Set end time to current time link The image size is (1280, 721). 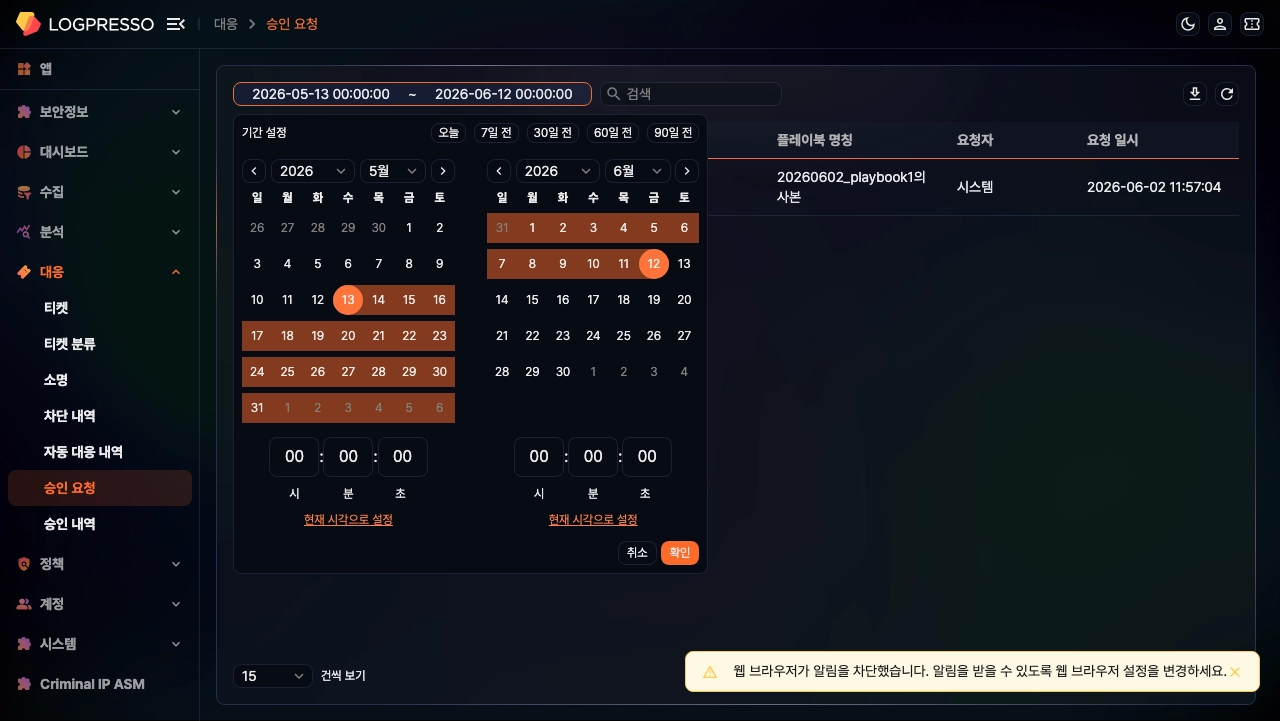(593, 520)
